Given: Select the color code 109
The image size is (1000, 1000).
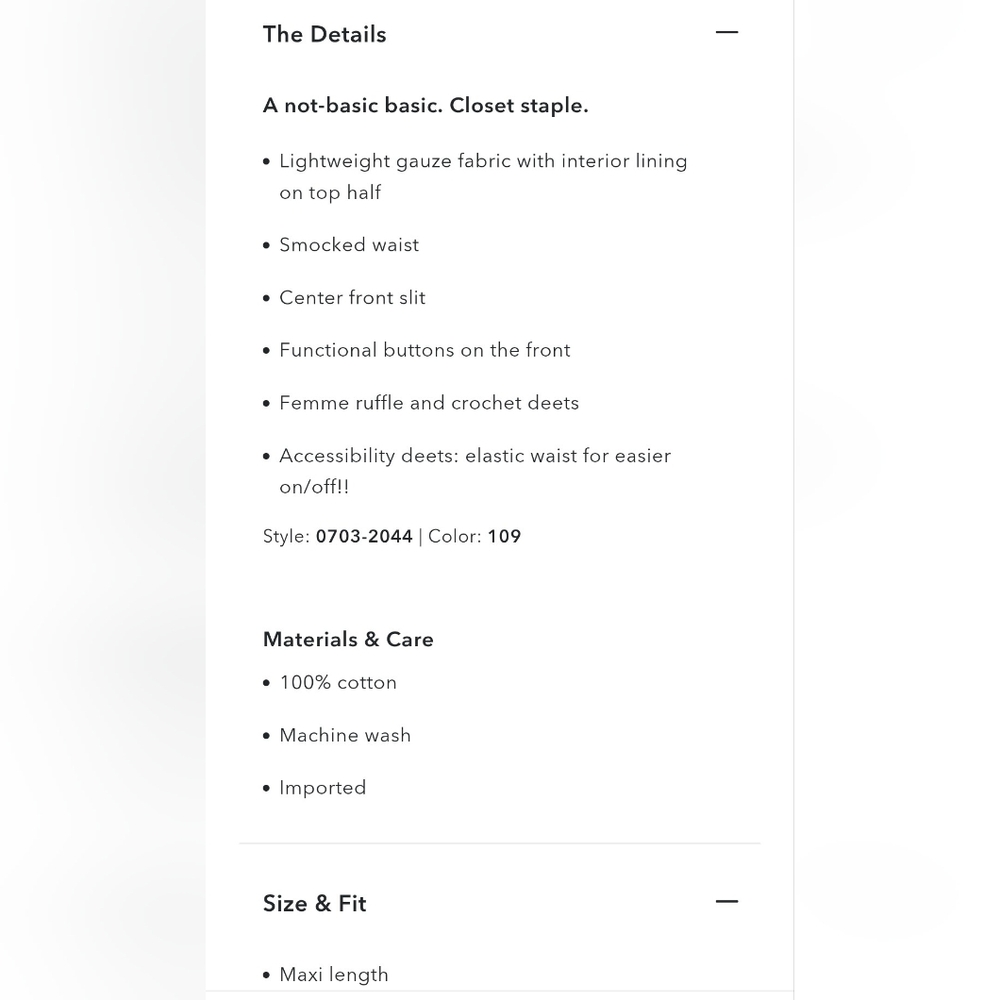Looking at the screenshot, I should coord(504,536).
